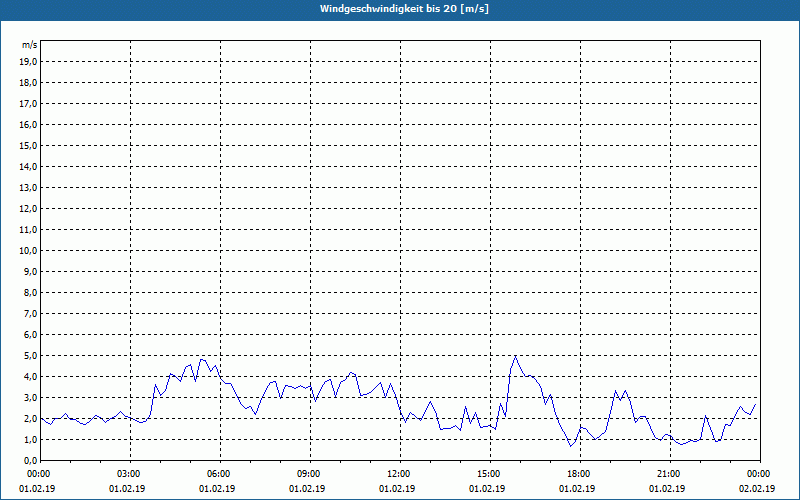Choose the "8,0" y-axis value
Screen dimensions: 800x500
(30, 292)
